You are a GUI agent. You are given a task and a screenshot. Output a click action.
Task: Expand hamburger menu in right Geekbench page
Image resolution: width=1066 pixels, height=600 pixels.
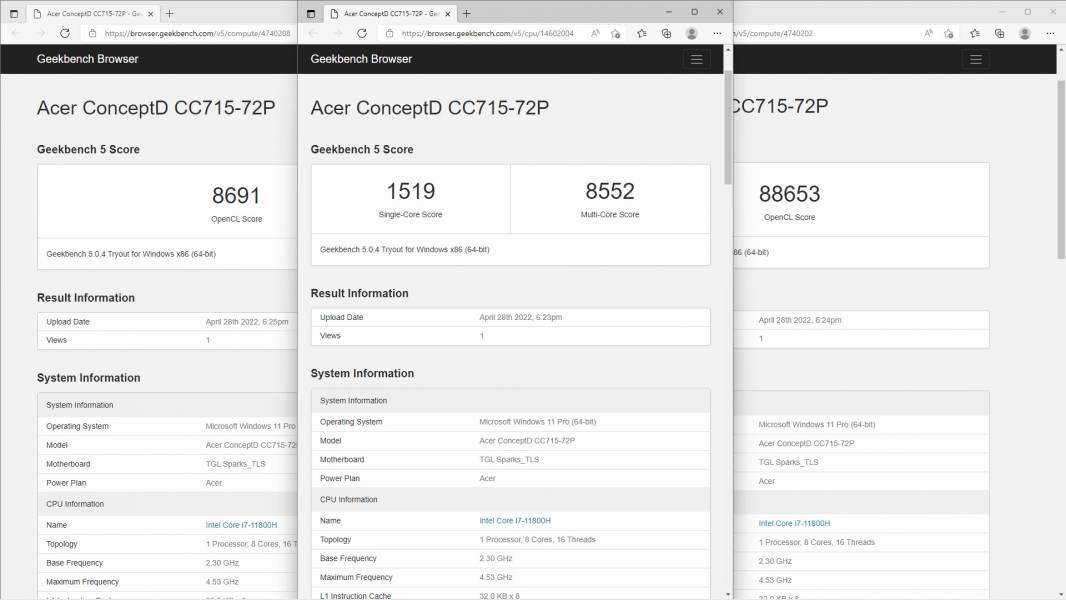coord(976,59)
